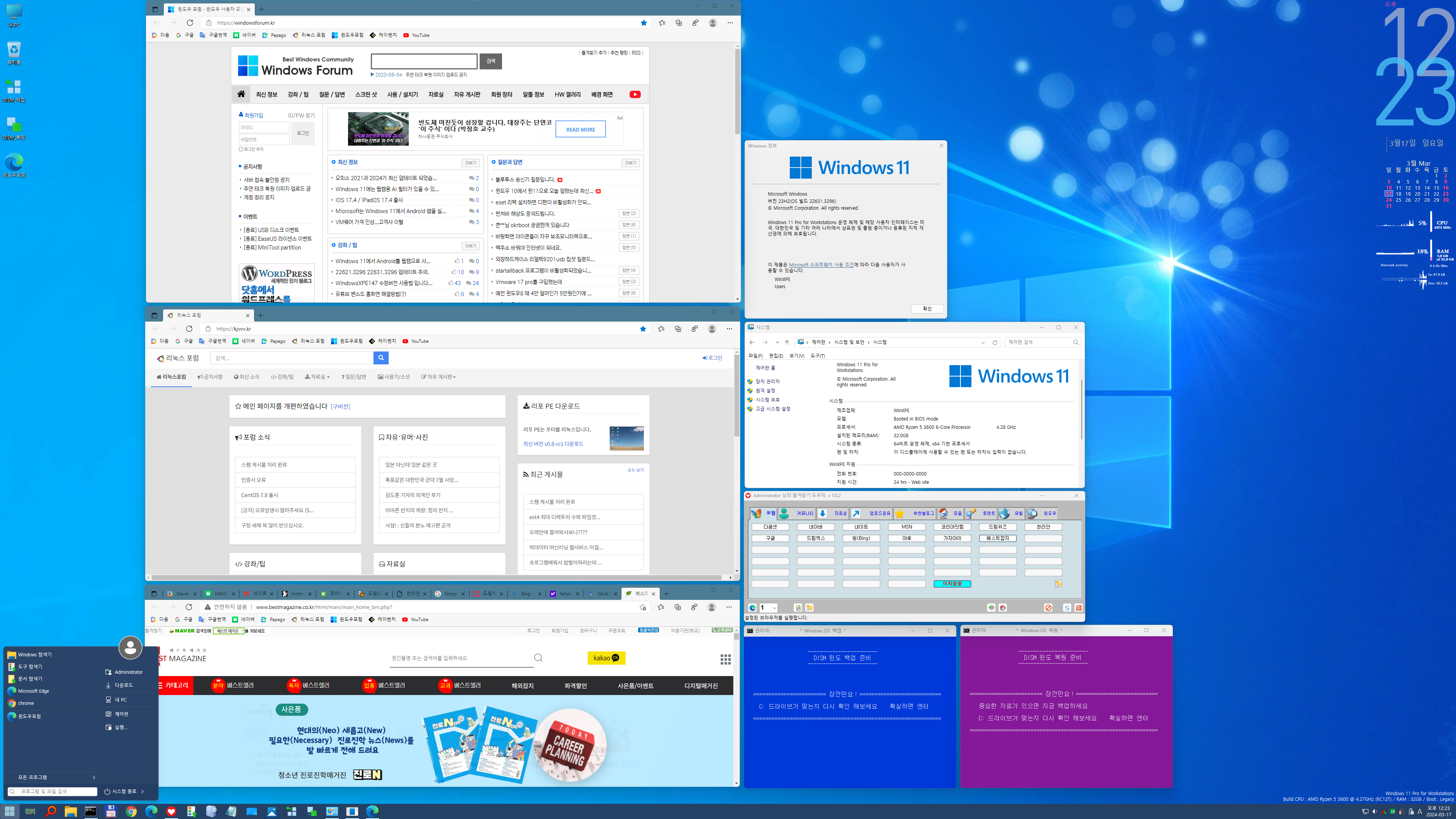Viewport: 1456px width, 819px height.
Task: Open the 도구(T) menu in 시스템 window
Action: [x=817, y=356]
